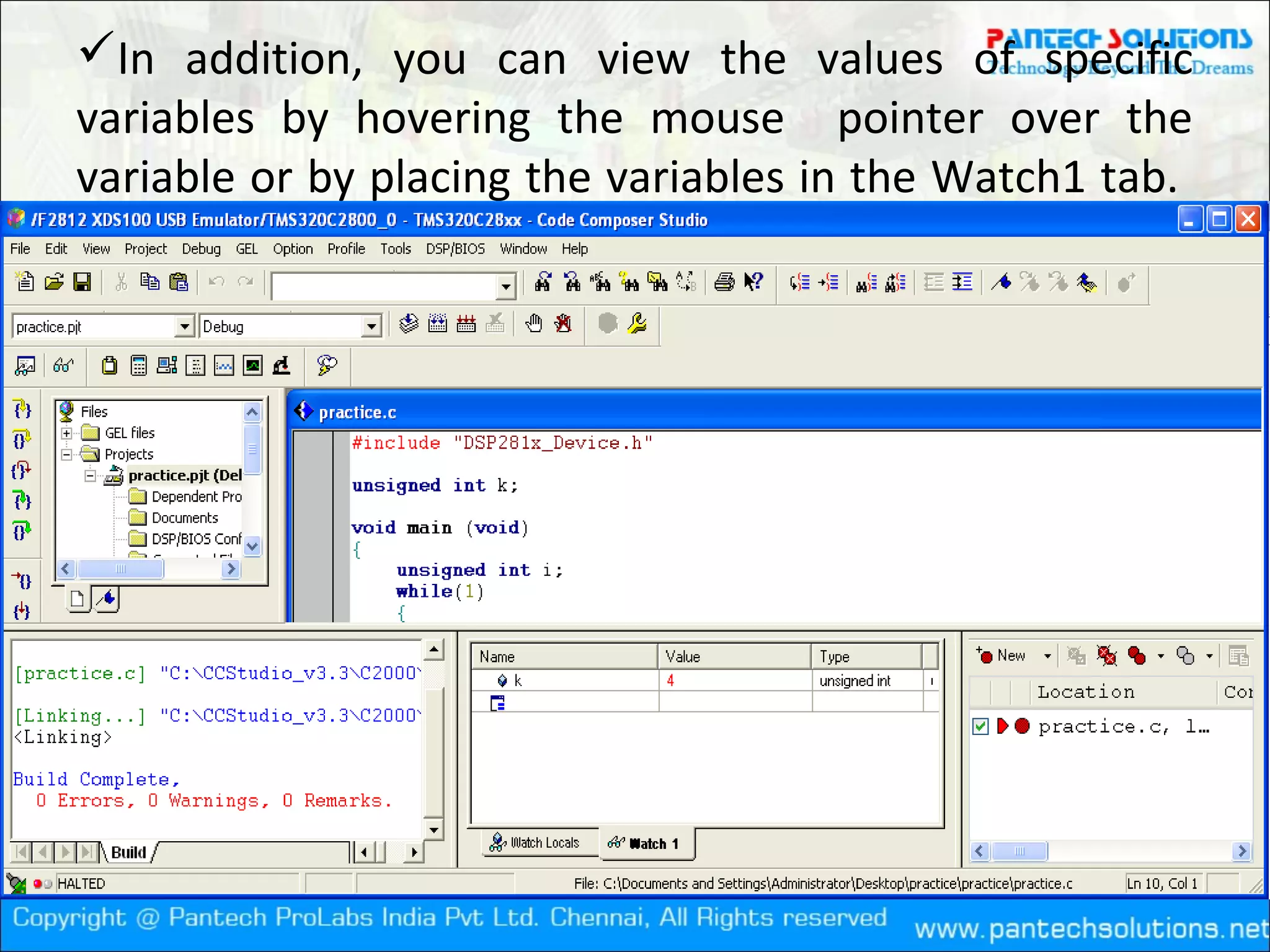Click the Undo arrow icon
The image size is (1270, 952).
coord(216,282)
